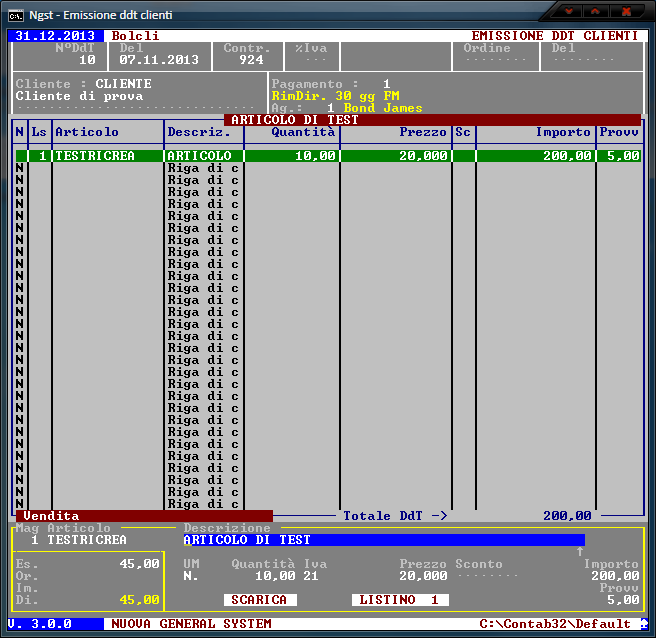
Task: Click the price 20,000 in highlighted row
Action: pos(423,156)
